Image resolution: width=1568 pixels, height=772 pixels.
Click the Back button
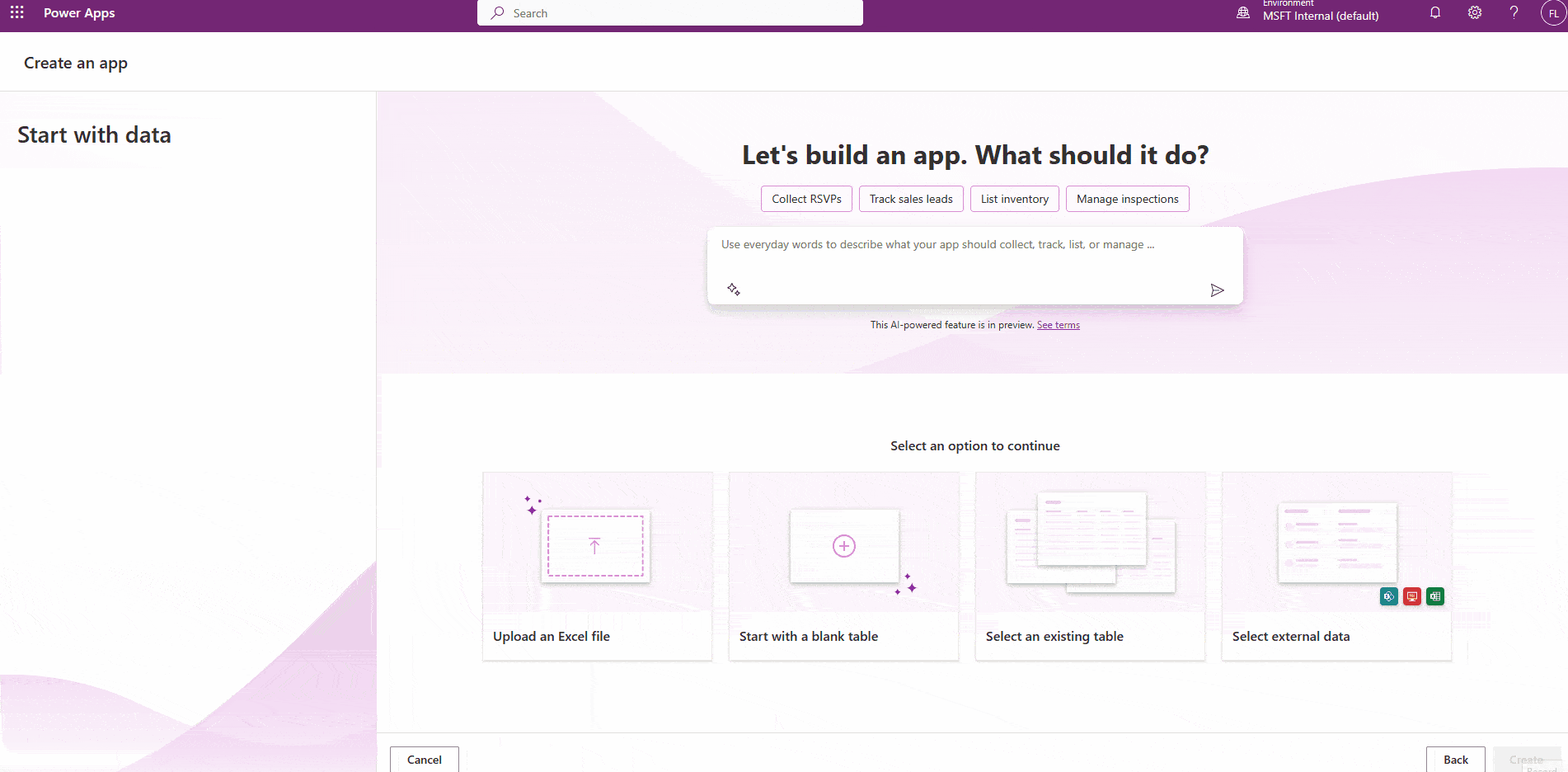tap(1455, 759)
